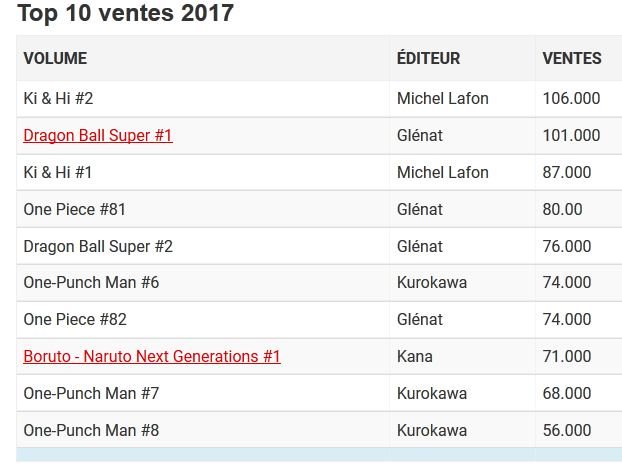
Task: Select the Ki & Hi #2 cell
Action: [x=58, y=98]
